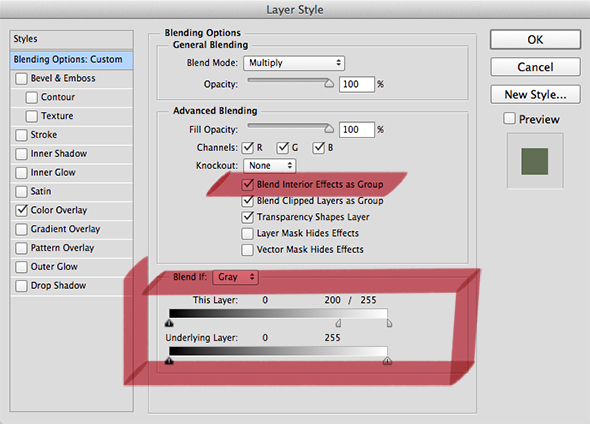This screenshot has width=590, height=424.
Task: Click the New Style... button
Action: [535, 94]
